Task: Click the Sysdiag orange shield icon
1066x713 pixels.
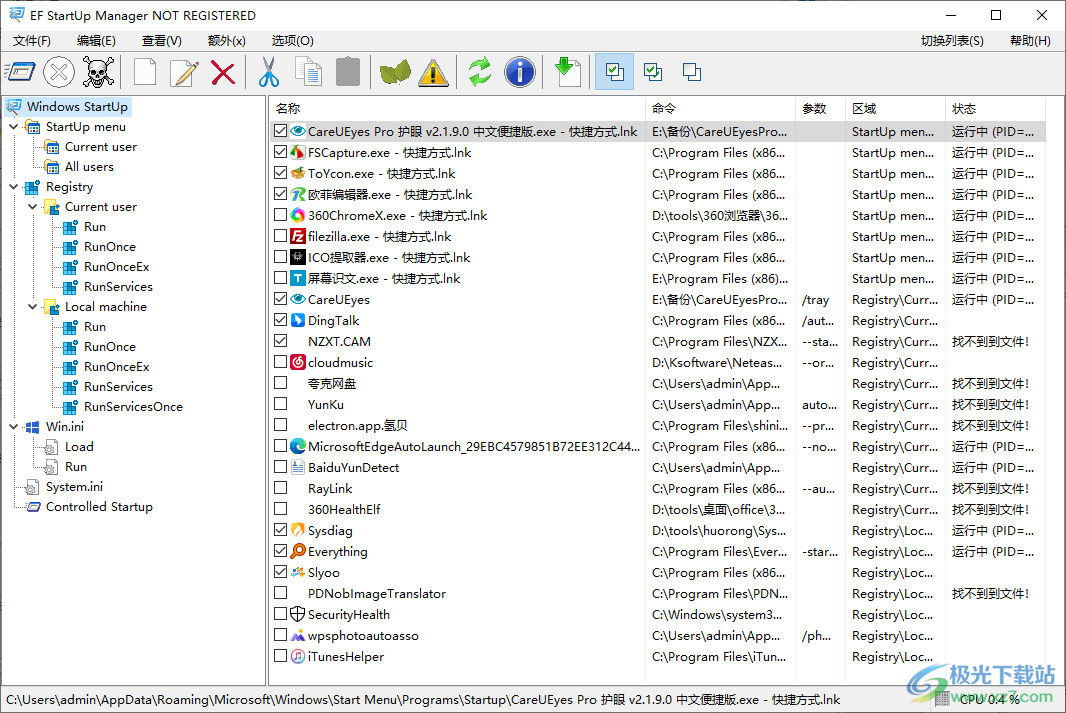Action: pos(298,530)
